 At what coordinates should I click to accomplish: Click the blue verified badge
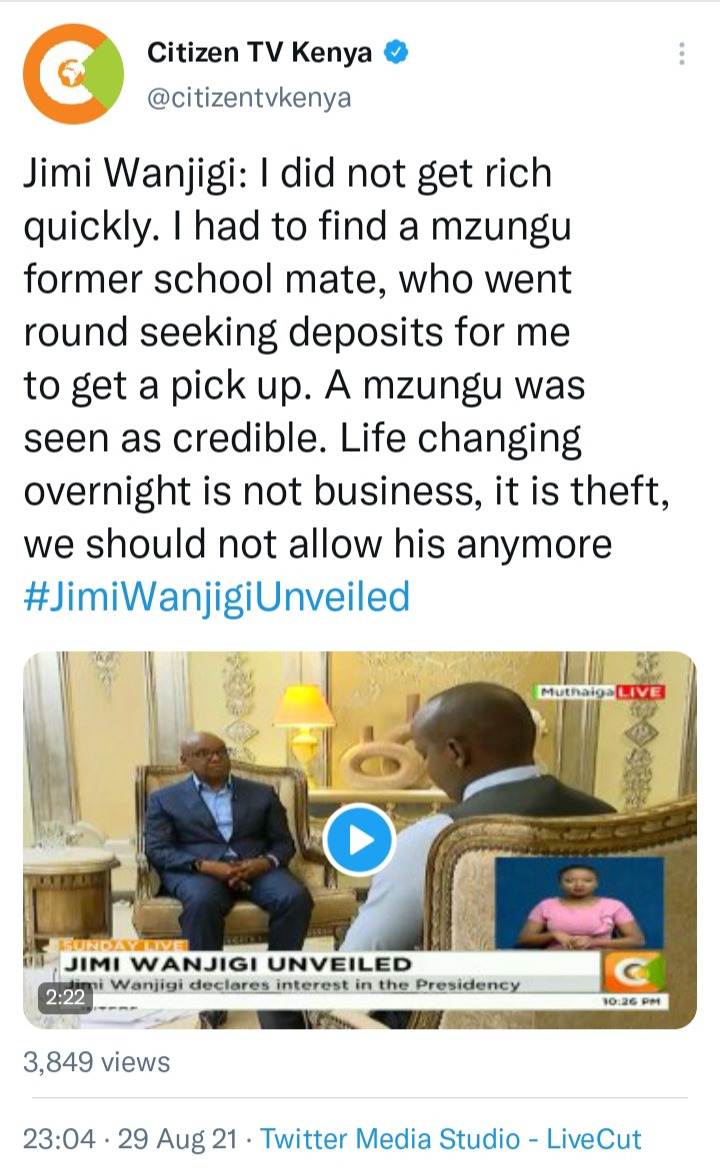tap(396, 52)
